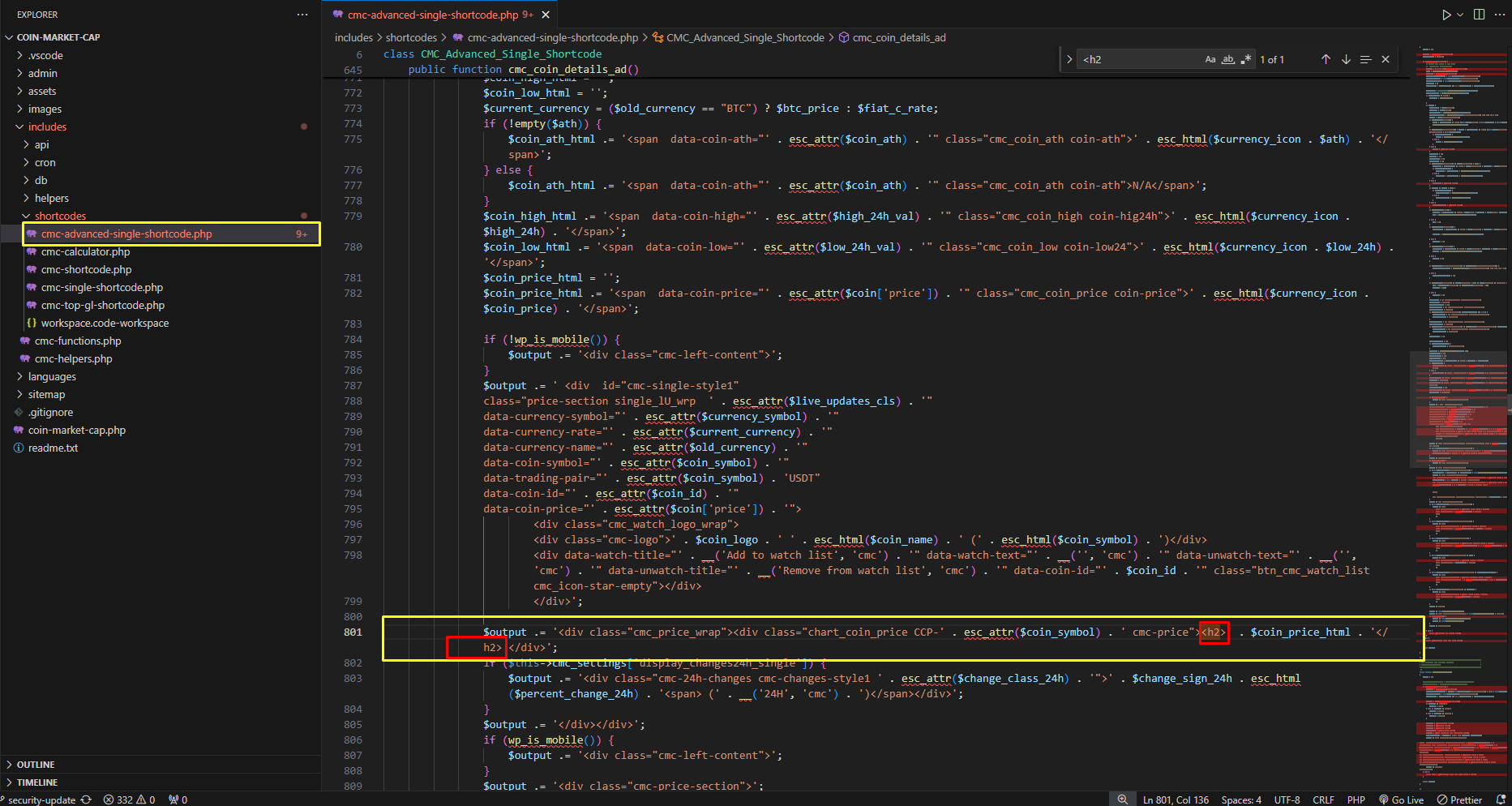Screen dimensions: 1512x806
Task: Click breadcrumb 'includes'
Action: coord(353,37)
